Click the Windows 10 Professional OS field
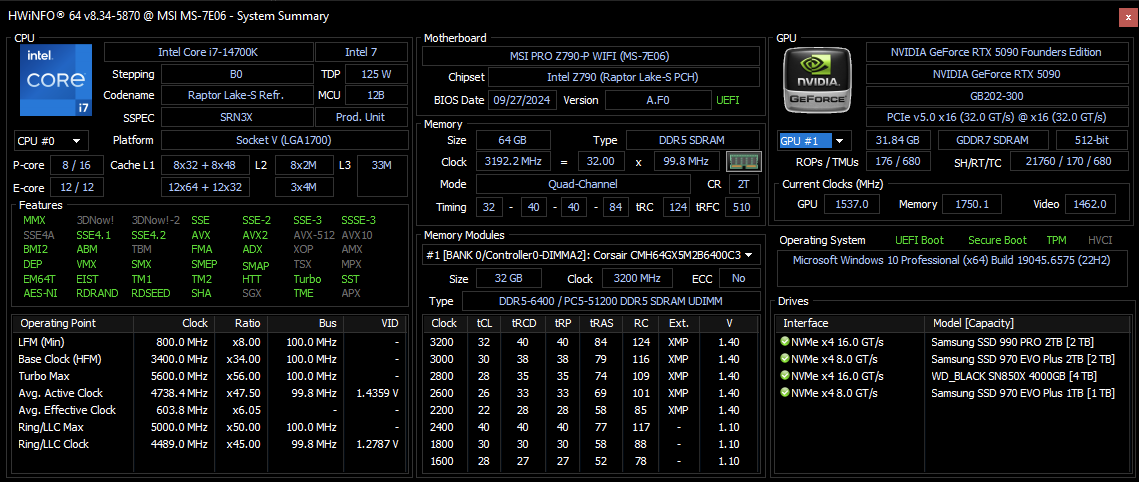This screenshot has height=482, width=1139. point(952,268)
